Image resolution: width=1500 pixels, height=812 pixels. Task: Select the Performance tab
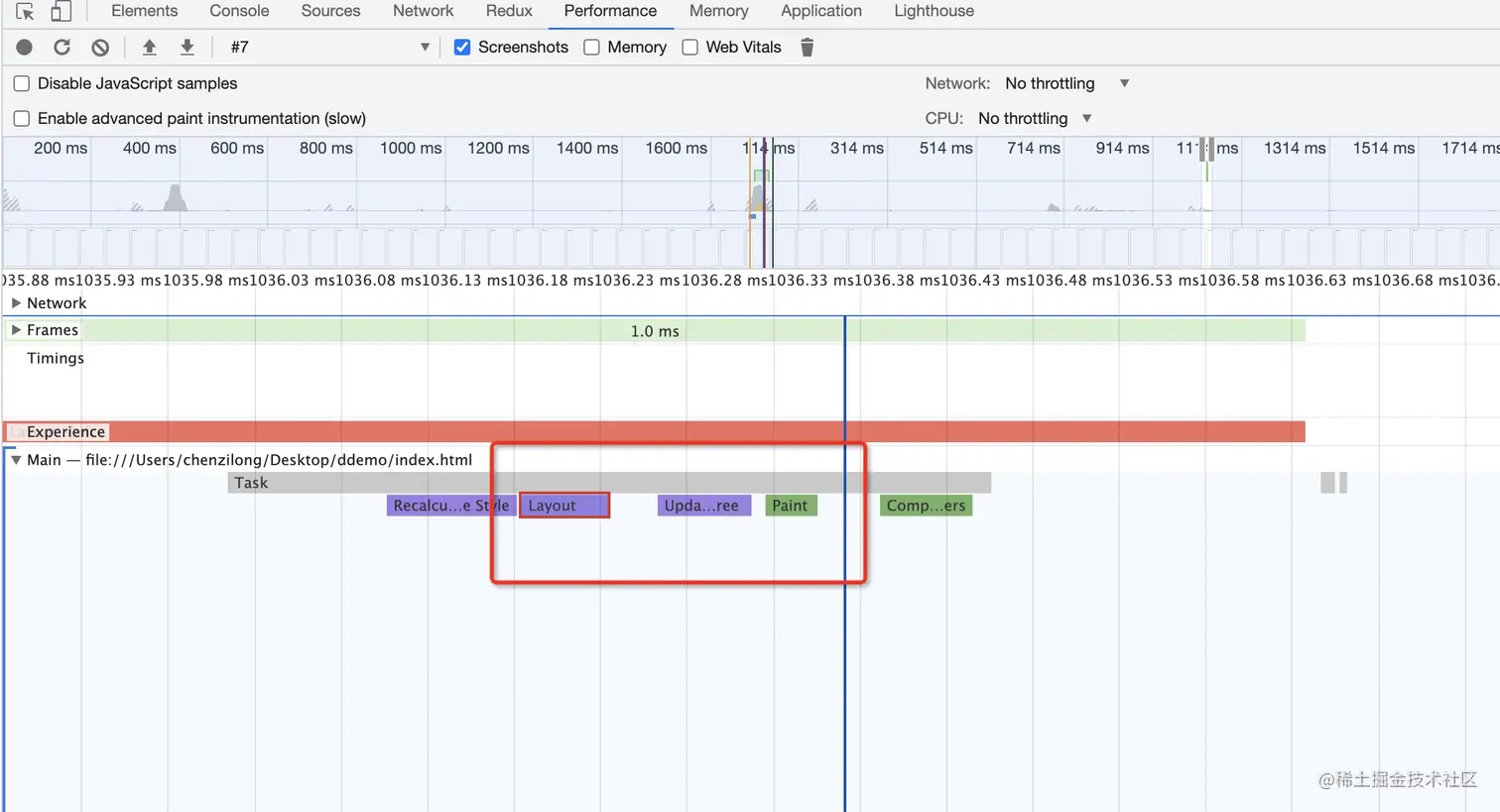point(610,11)
